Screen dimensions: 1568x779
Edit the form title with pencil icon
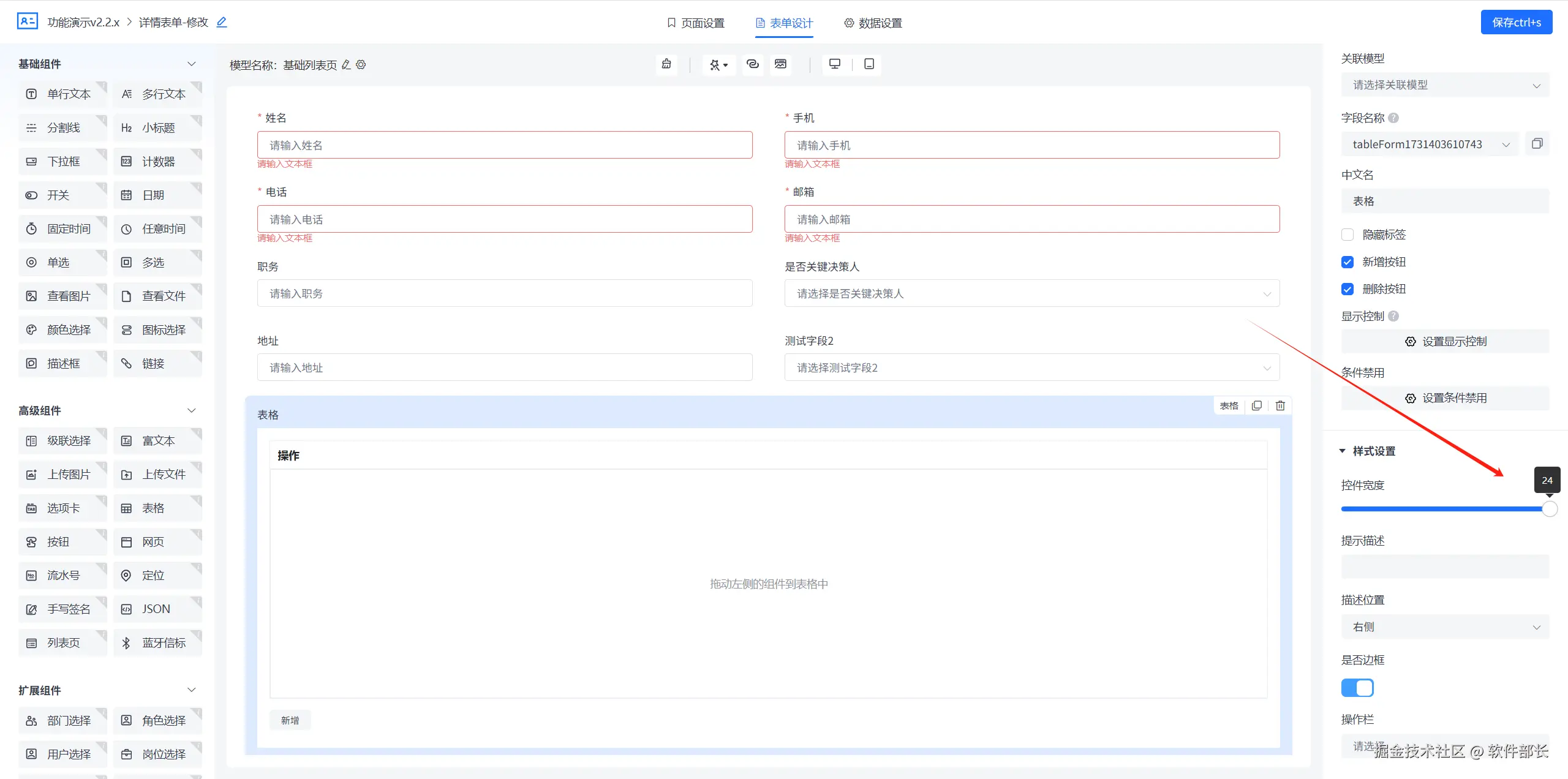point(222,23)
